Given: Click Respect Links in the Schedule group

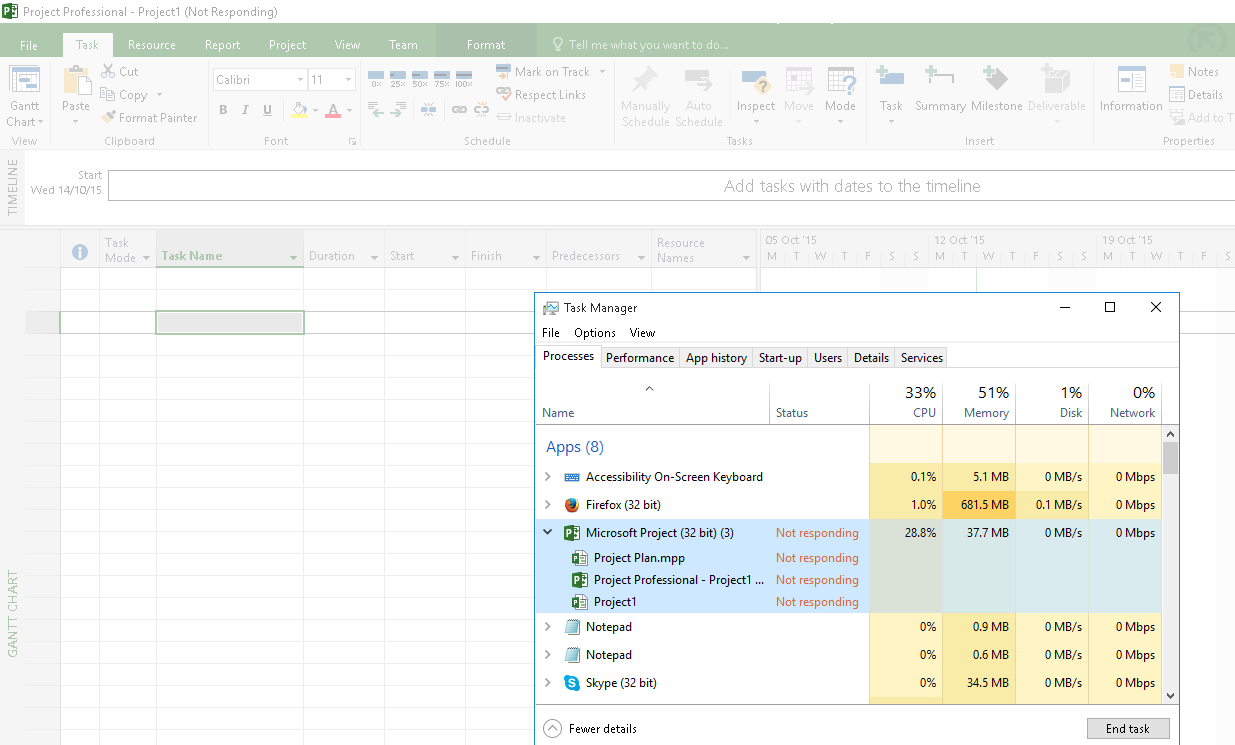Looking at the screenshot, I should pyautogui.click(x=541, y=95).
